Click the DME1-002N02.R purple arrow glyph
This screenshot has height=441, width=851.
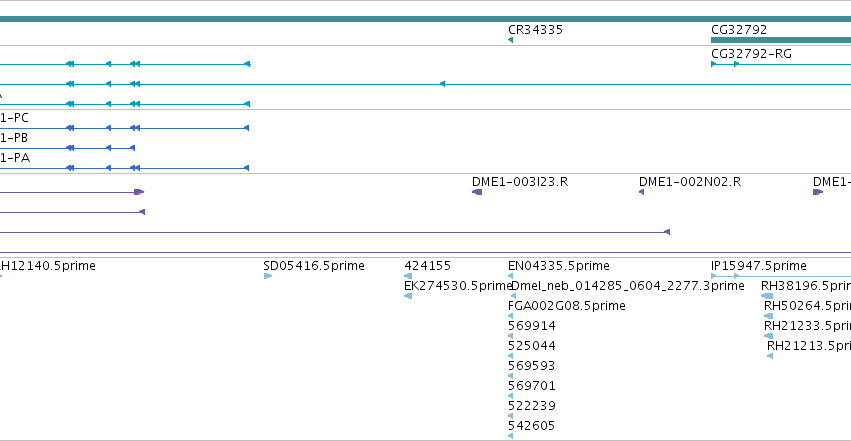(x=642, y=192)
